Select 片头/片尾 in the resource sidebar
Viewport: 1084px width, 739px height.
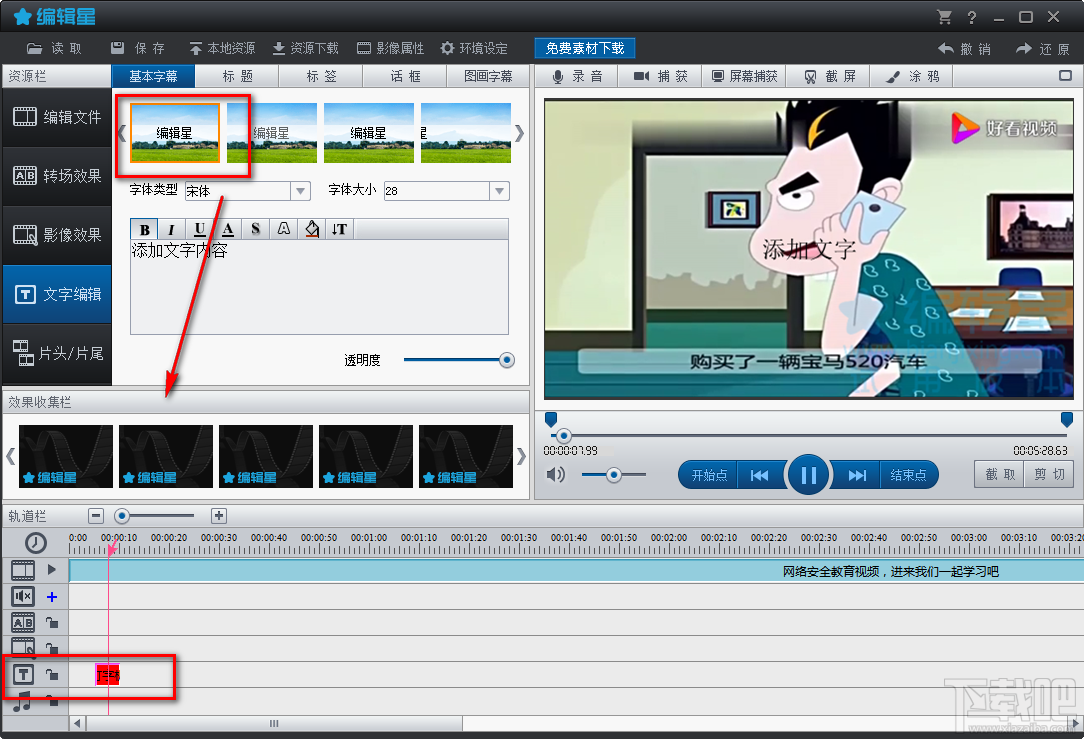pos(57,354)
